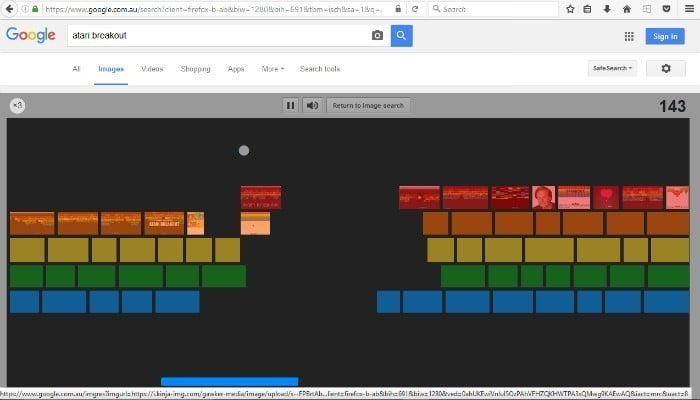
Task: Reload the page with the refresh icon
Action: (415, 9)
